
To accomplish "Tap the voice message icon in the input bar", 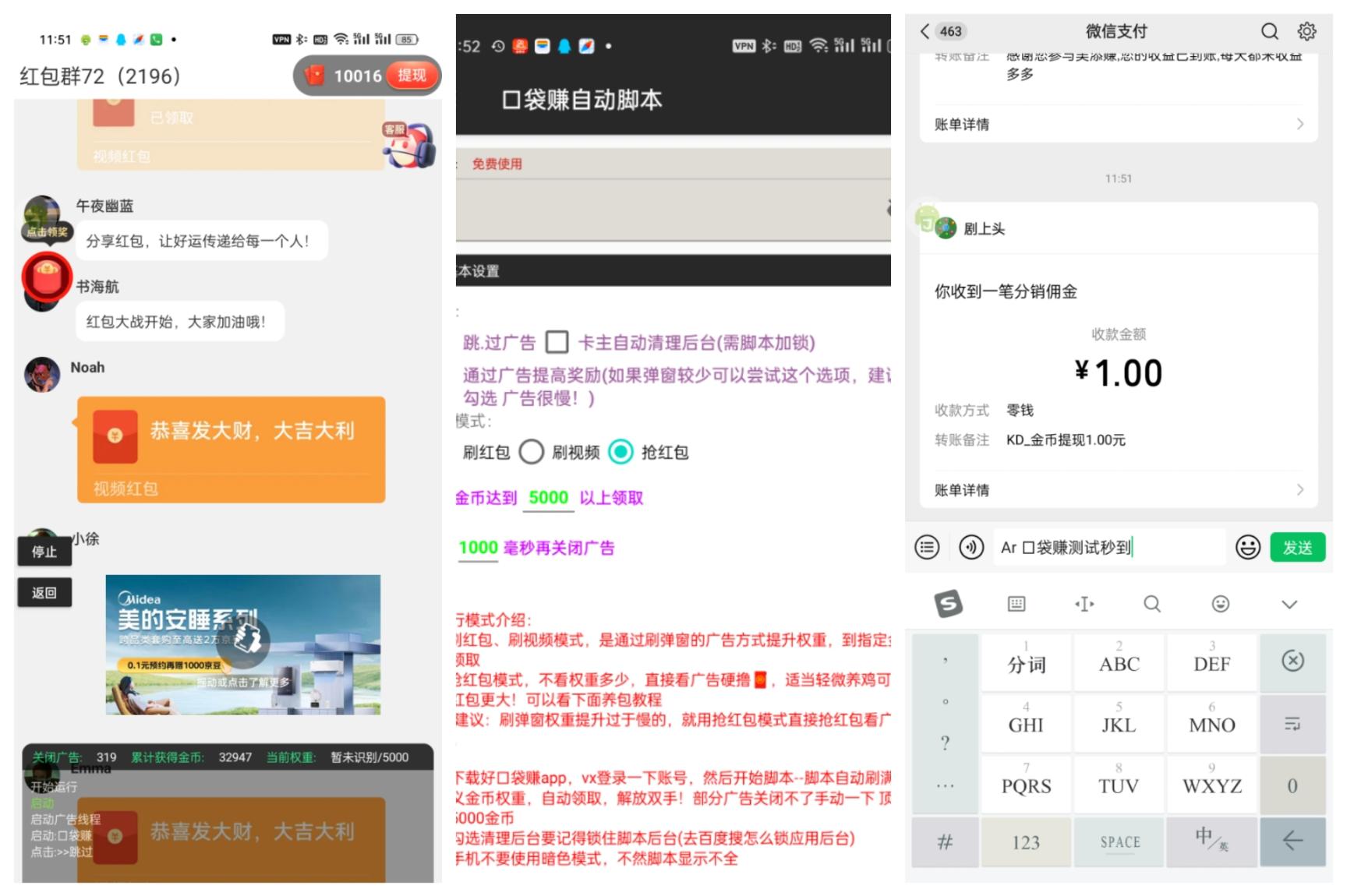I will pyautogui.click(x=970, y=547).
